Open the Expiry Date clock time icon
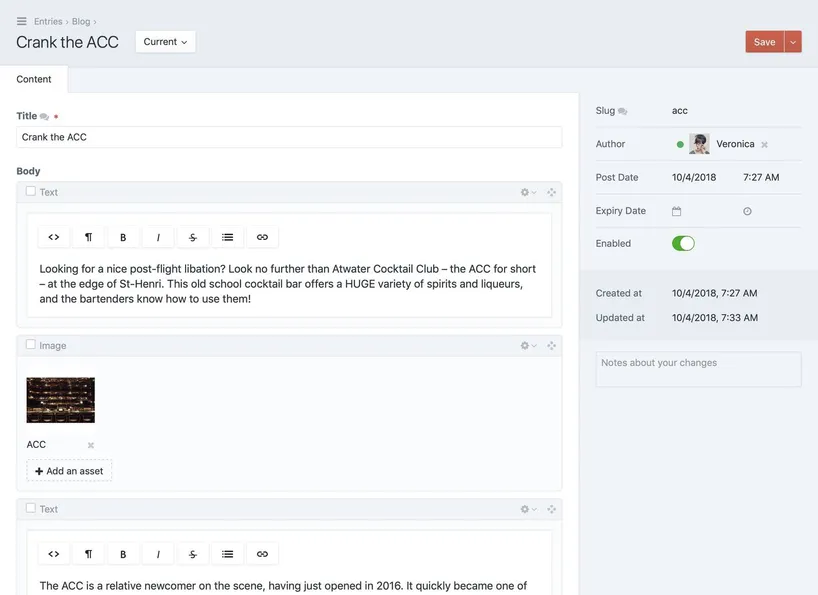818x595 pixels. (747, 211)
